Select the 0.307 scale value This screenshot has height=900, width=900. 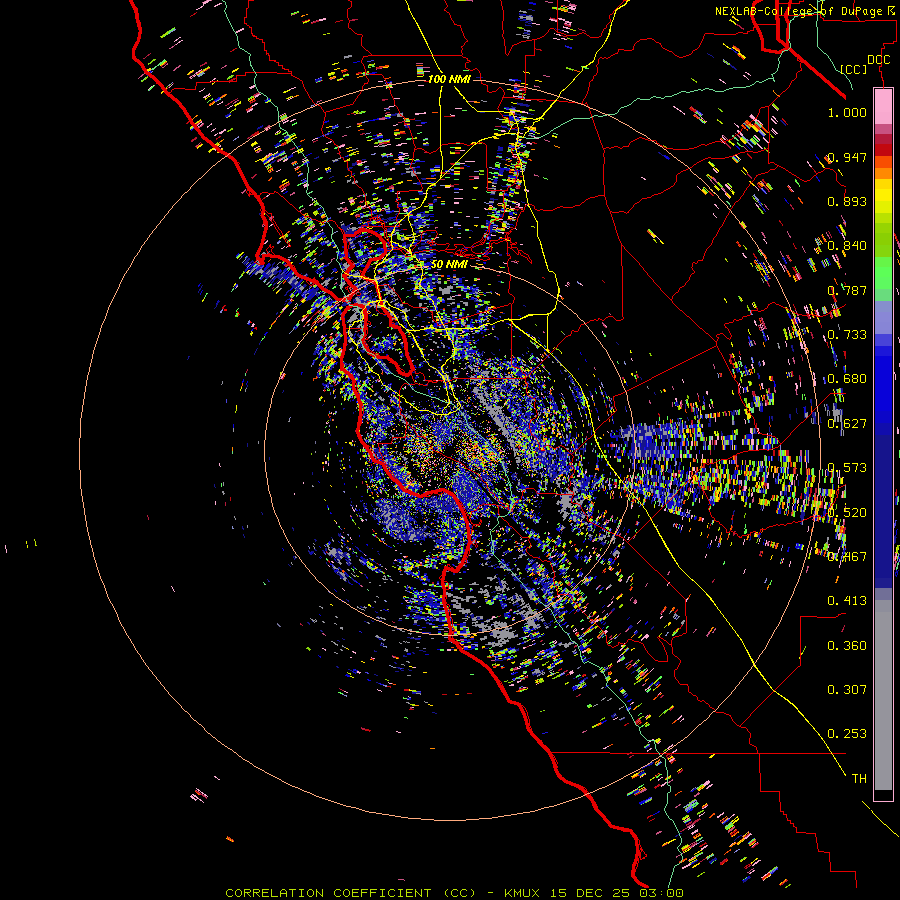point(847,690)
